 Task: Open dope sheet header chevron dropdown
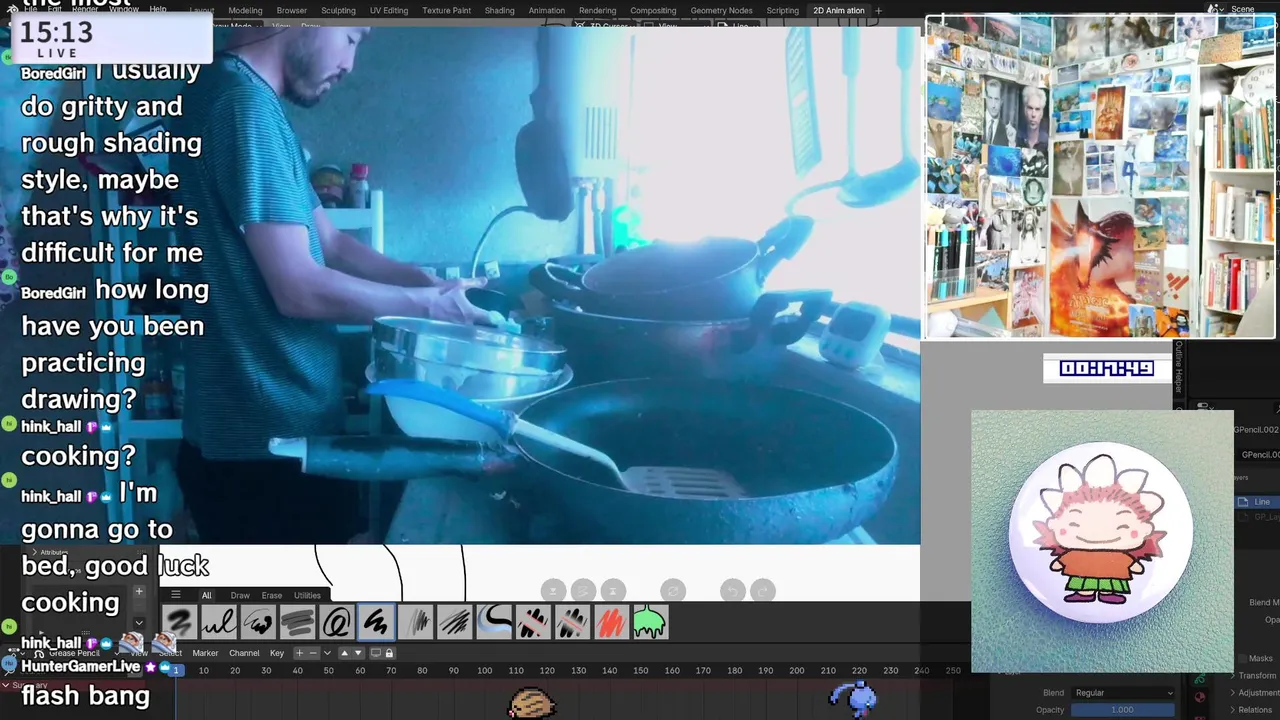tap(327, 653)
